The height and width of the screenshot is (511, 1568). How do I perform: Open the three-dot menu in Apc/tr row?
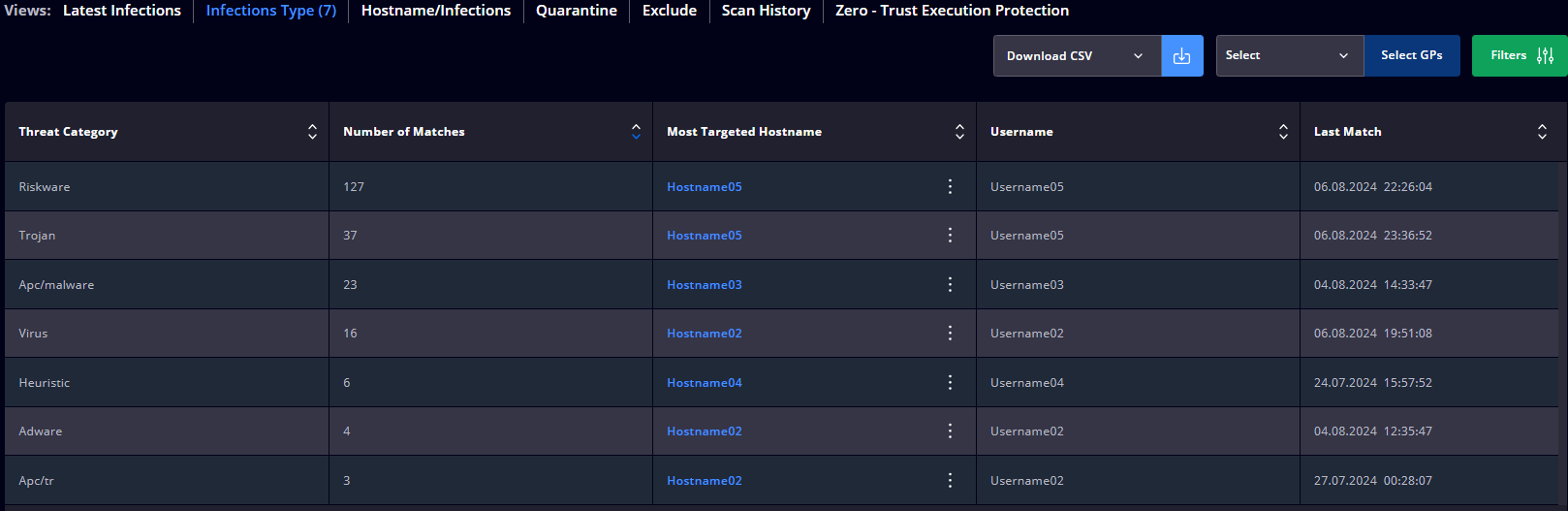coord(950,480)
